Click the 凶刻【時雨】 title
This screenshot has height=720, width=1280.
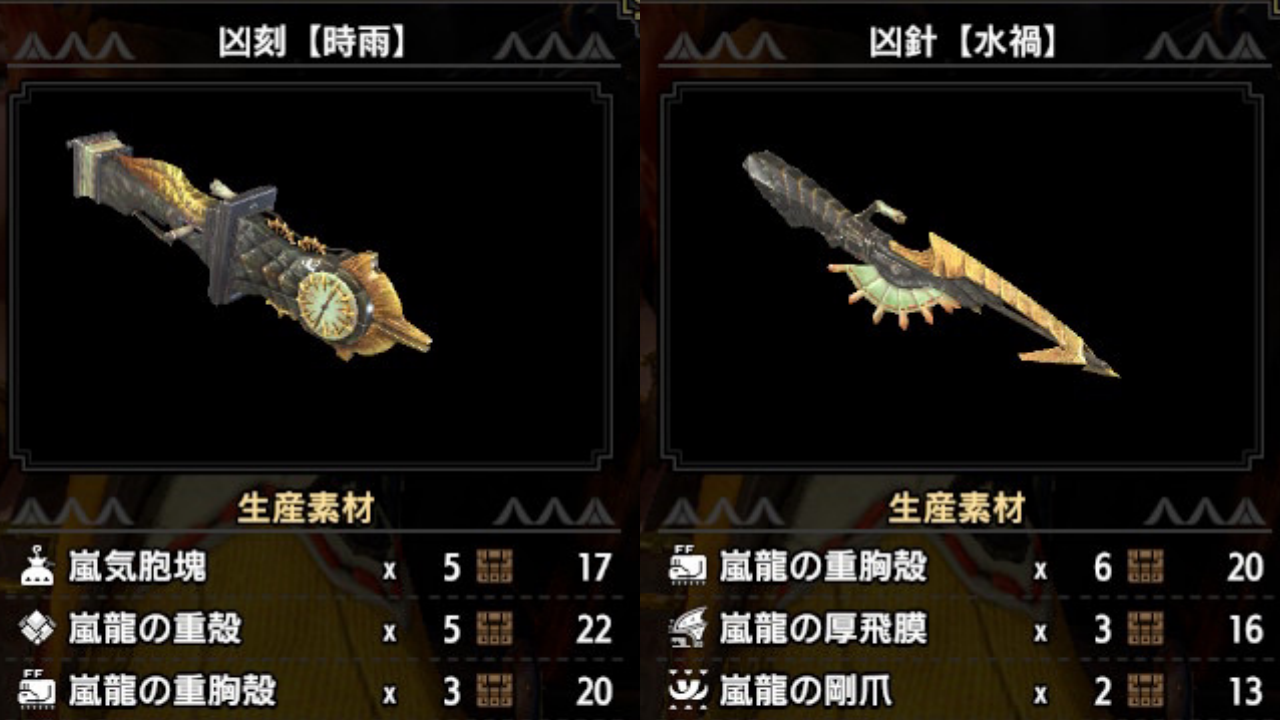click(x=313, y=43)
